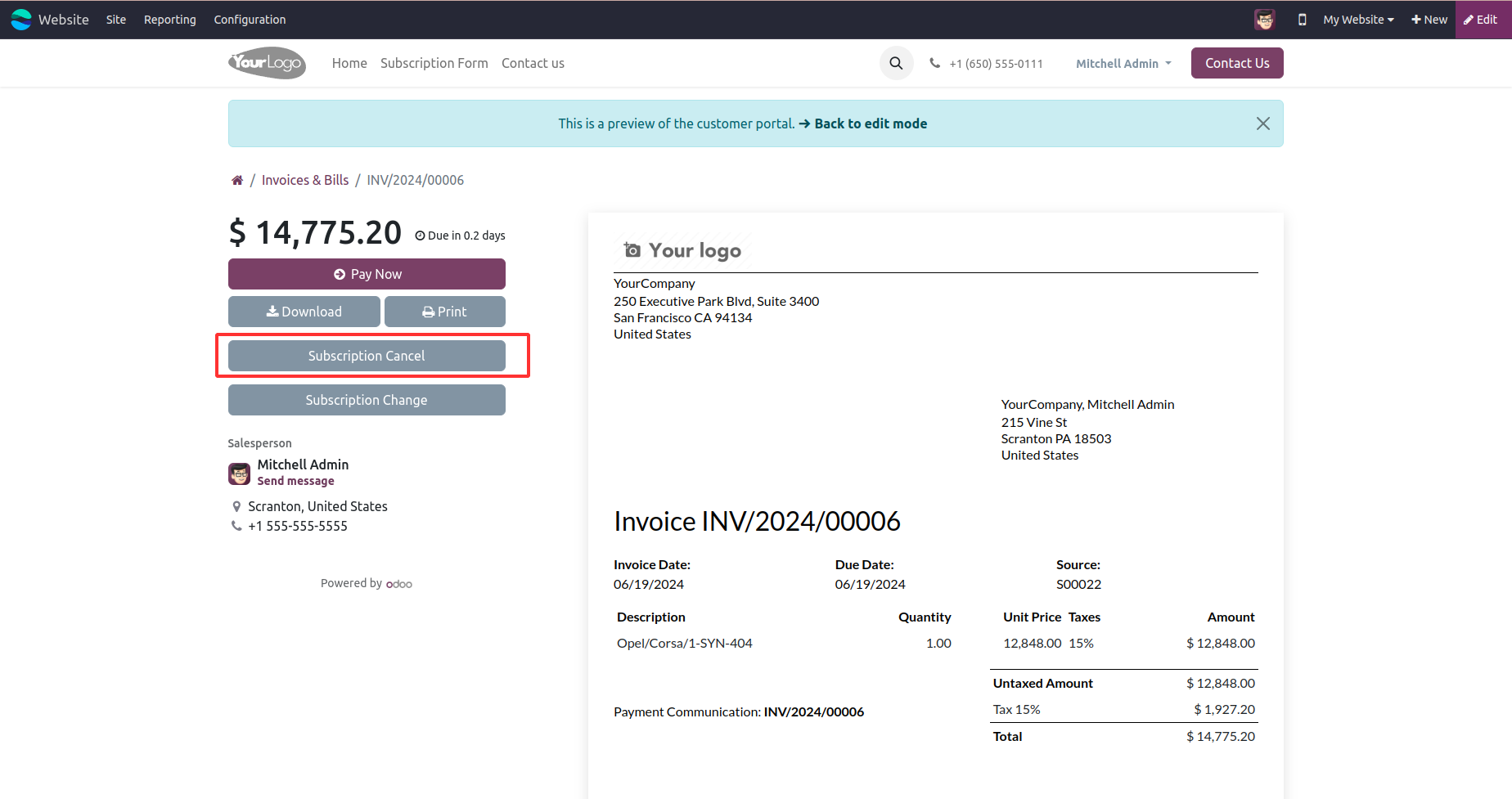Click Mitchell Admin salesperson avatar

coord(239,474)
